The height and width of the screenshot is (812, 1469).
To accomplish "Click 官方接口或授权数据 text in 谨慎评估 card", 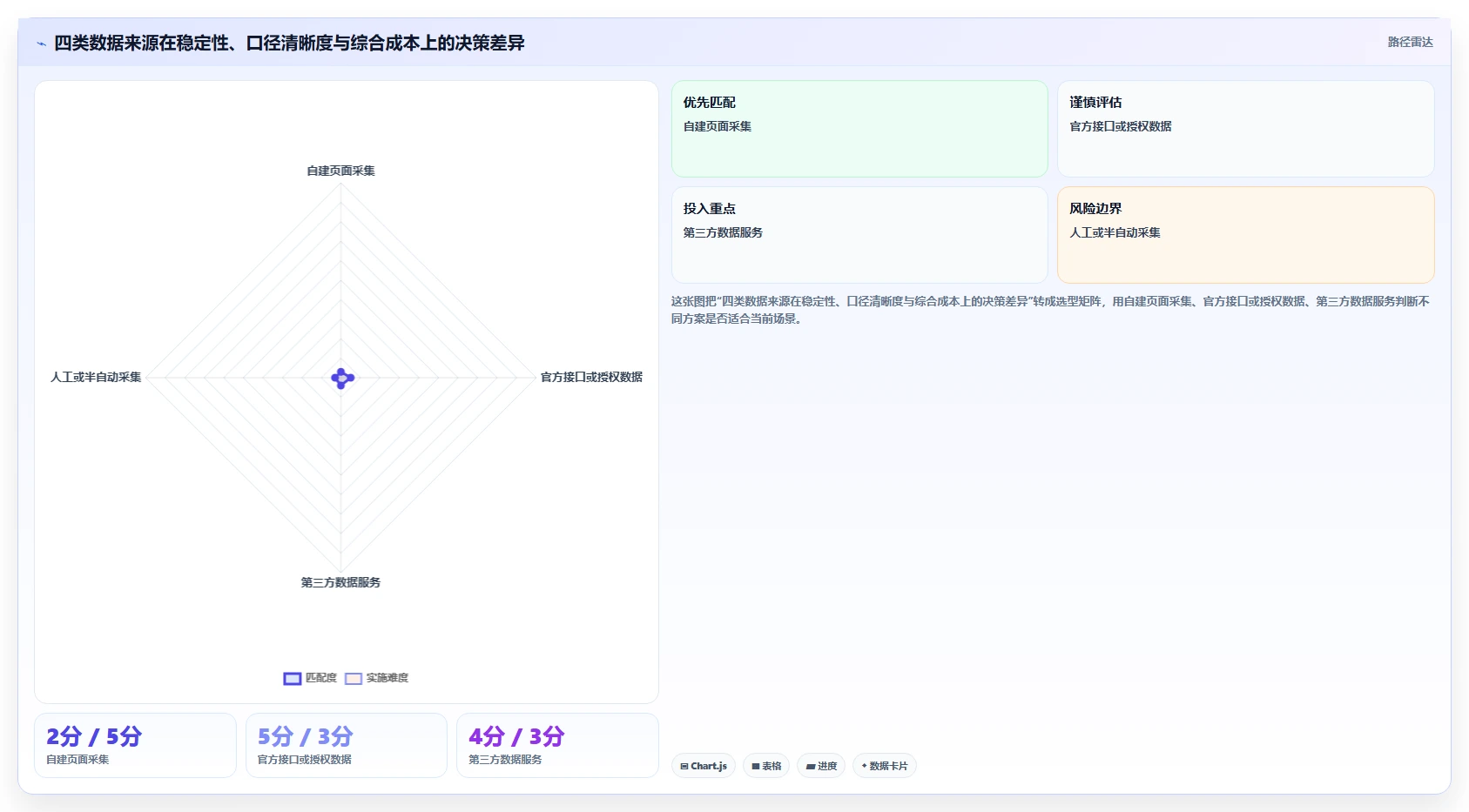I will 1121,126.
